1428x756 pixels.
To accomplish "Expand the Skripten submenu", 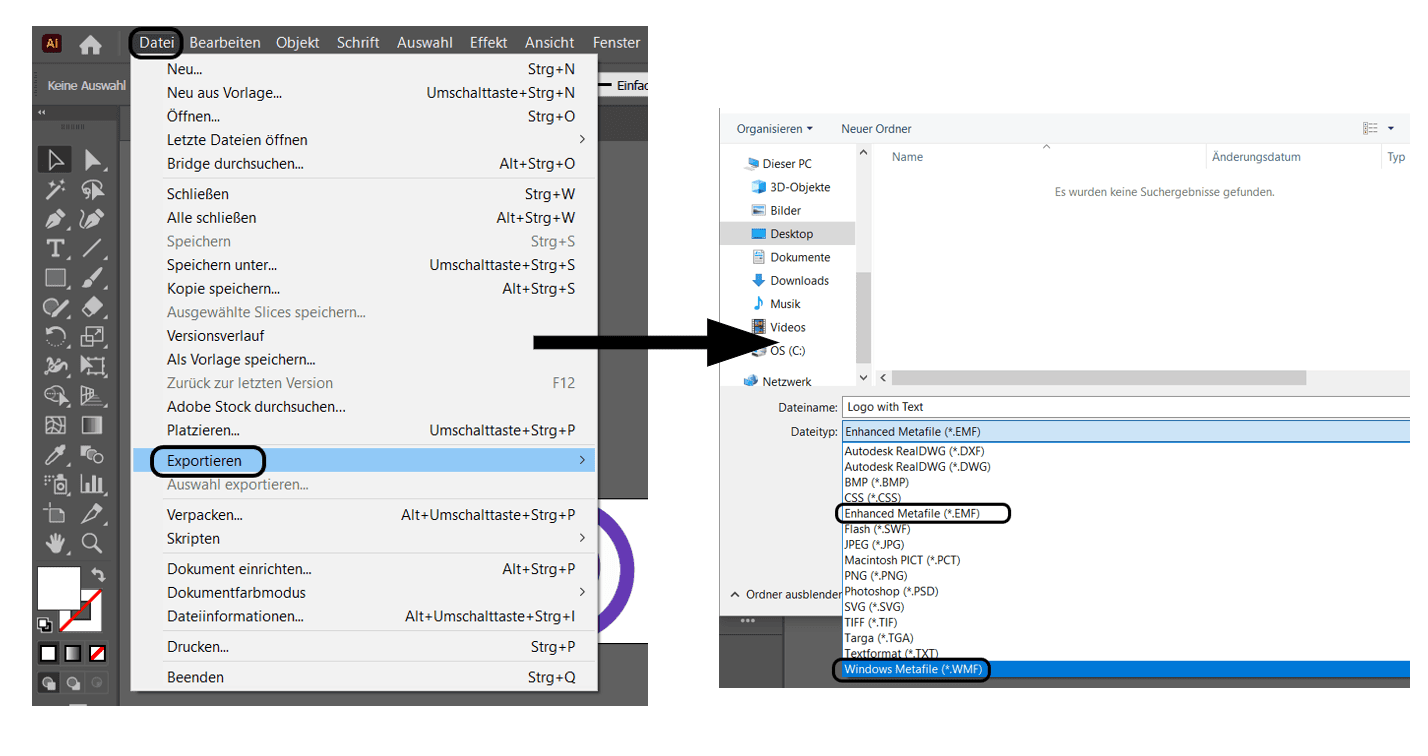I will pos(364,539).
